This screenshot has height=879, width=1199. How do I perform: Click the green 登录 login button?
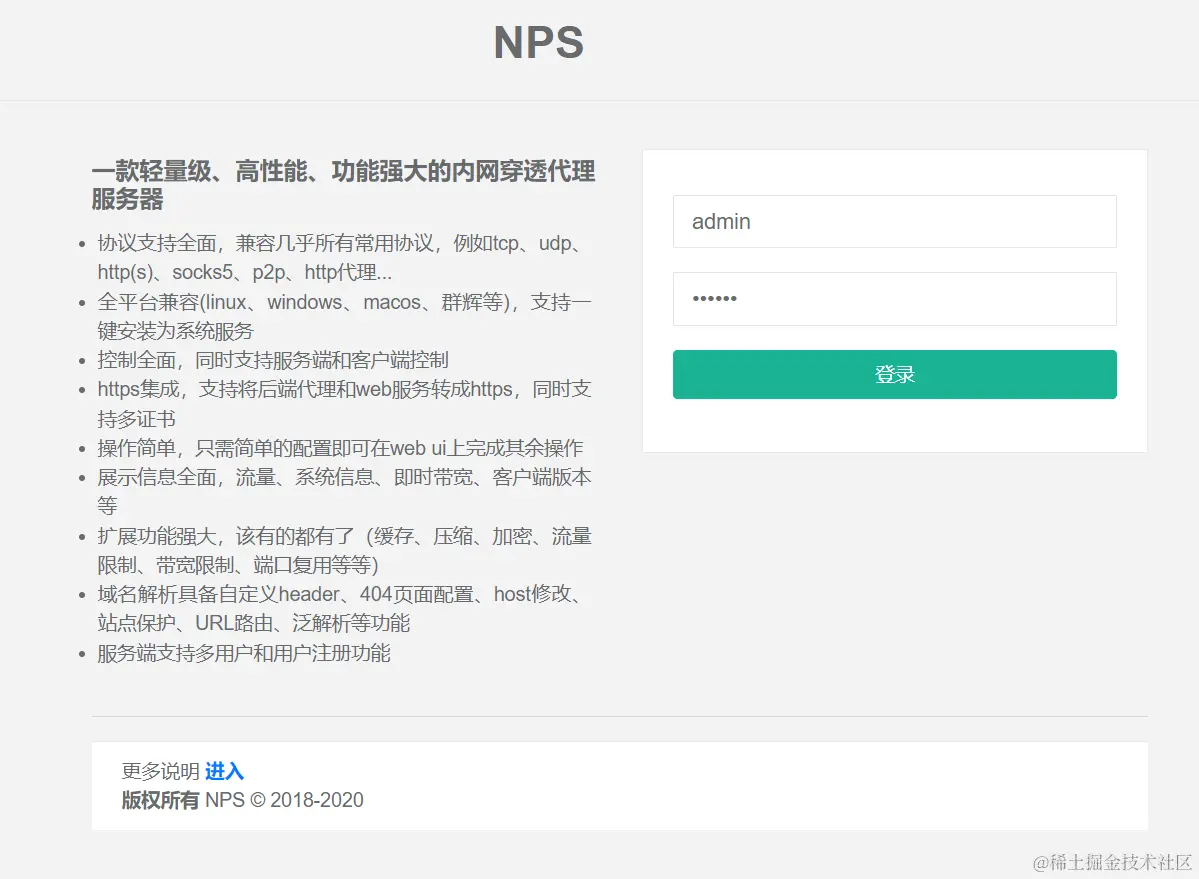point(894,375)
